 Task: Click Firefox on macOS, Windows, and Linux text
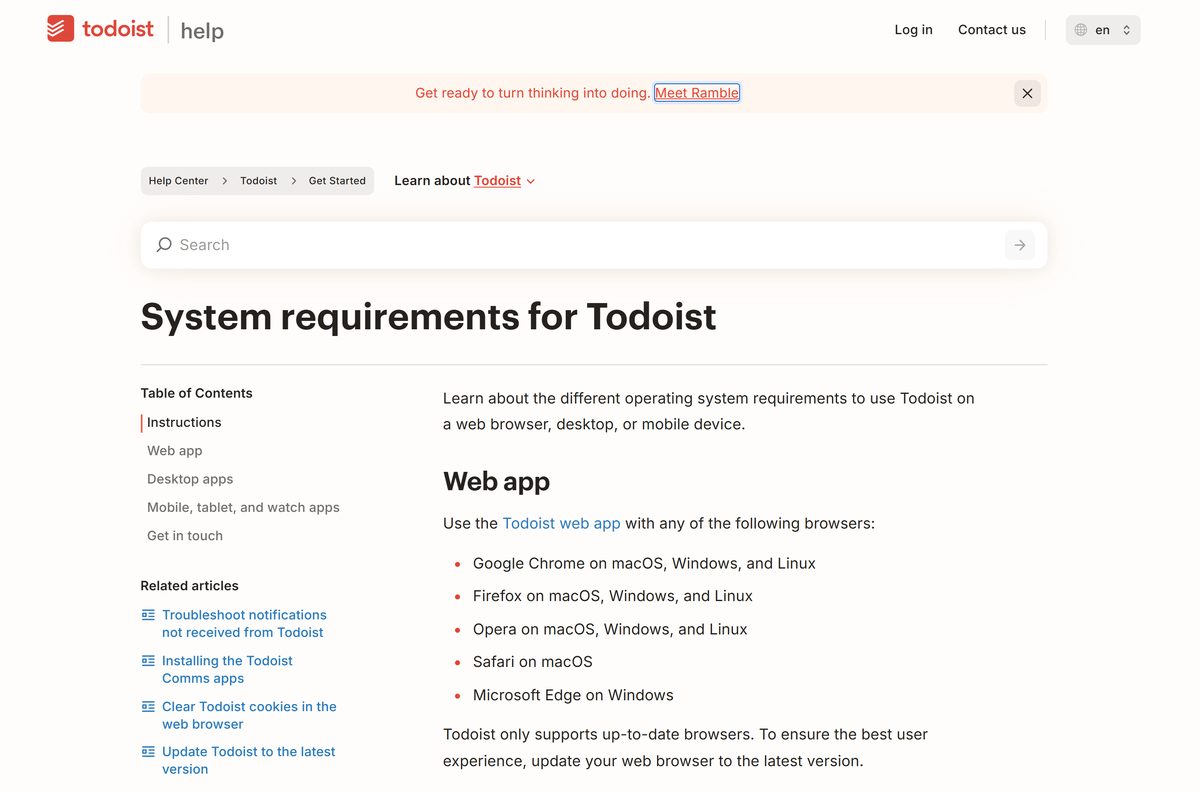(x=613, y=596)
